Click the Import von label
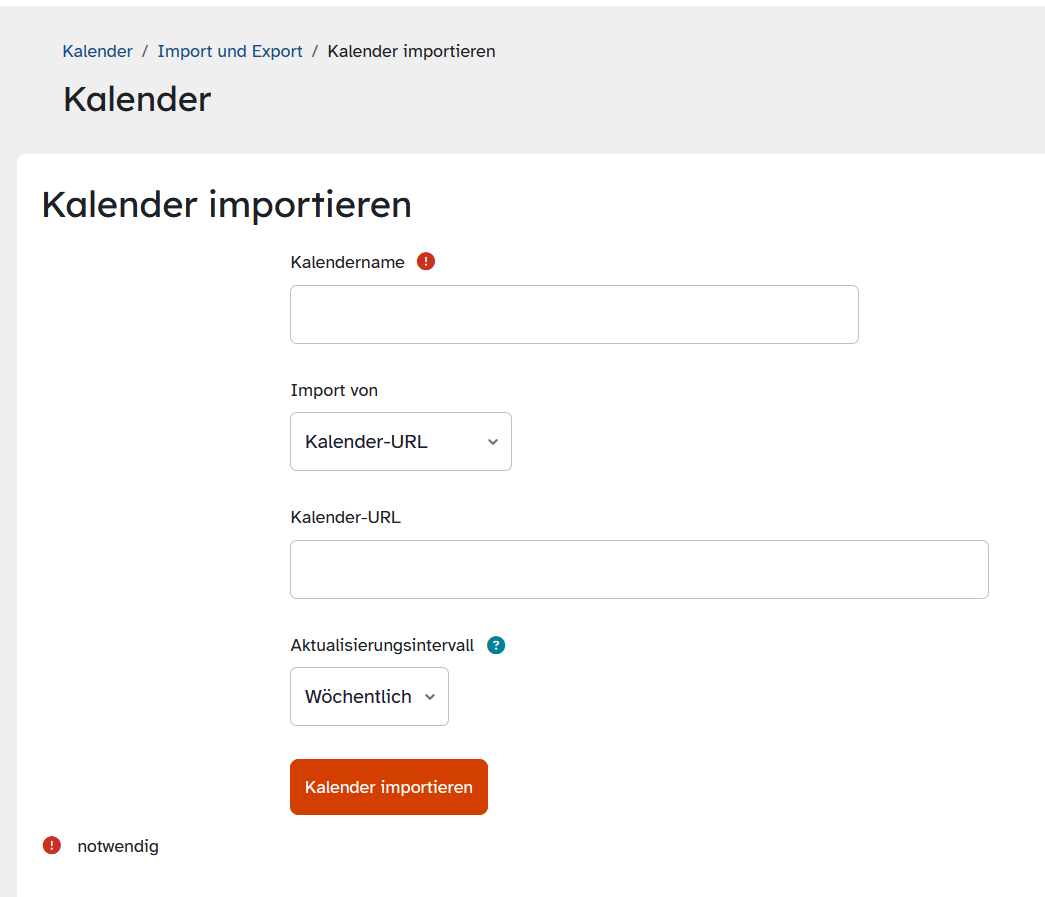 coord(334,390)
